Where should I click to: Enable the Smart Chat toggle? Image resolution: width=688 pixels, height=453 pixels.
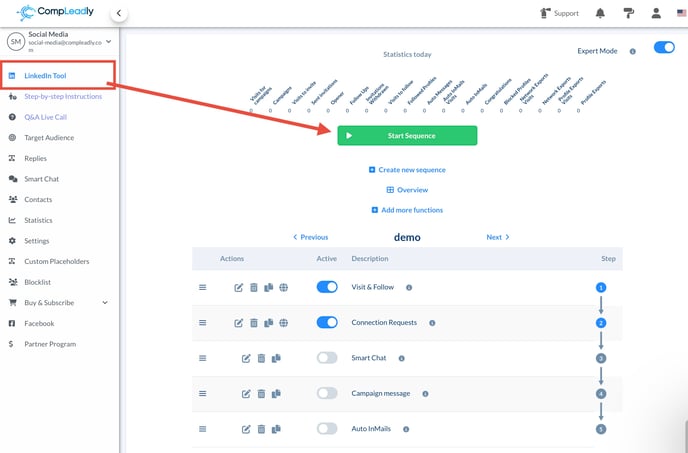327,358
